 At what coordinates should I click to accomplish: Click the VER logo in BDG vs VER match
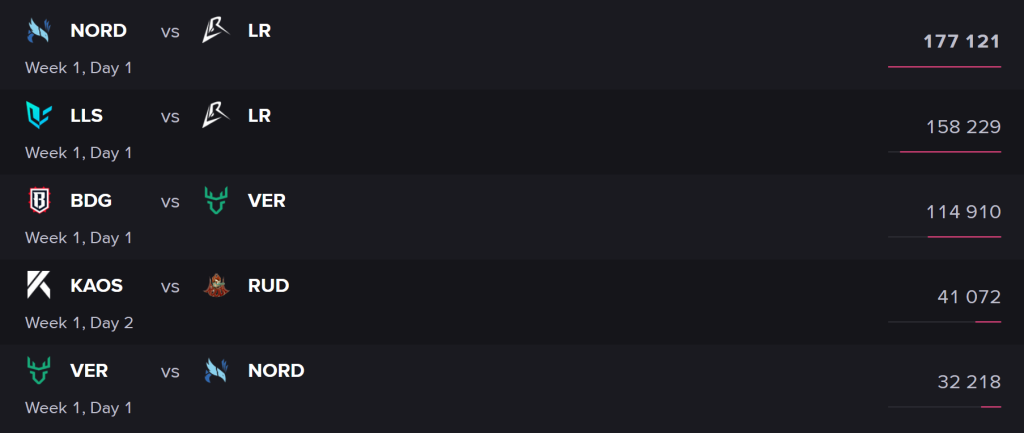pyautogui.click(x=216, y=200)
